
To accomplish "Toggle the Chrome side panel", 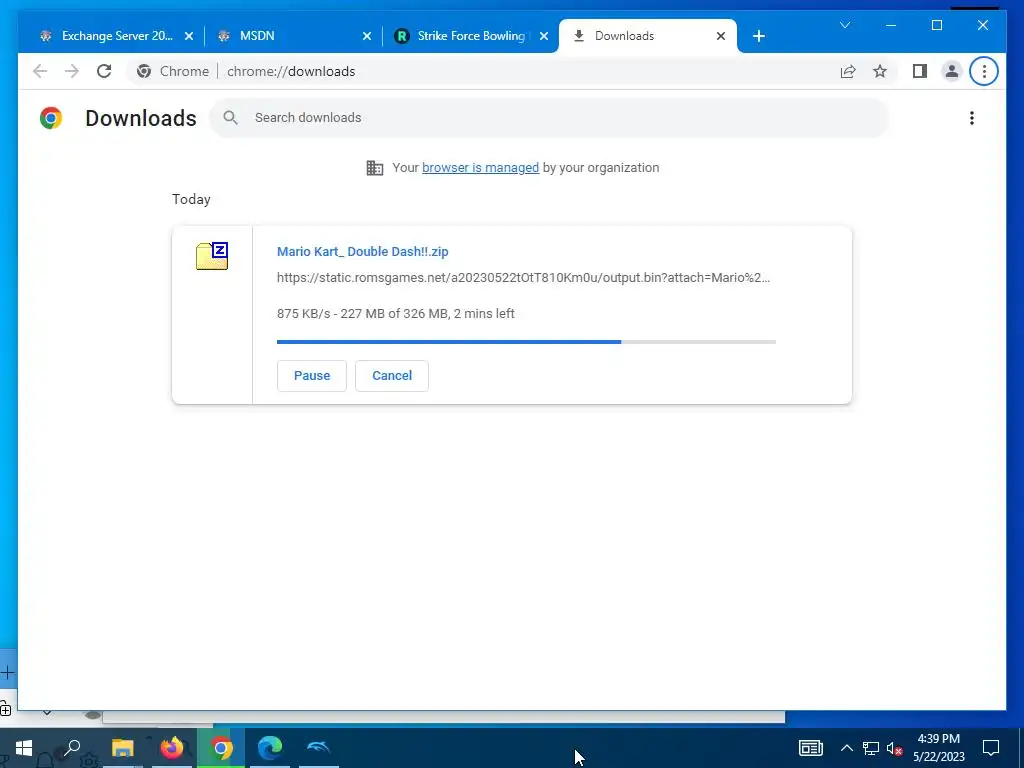I will (920, 71).
